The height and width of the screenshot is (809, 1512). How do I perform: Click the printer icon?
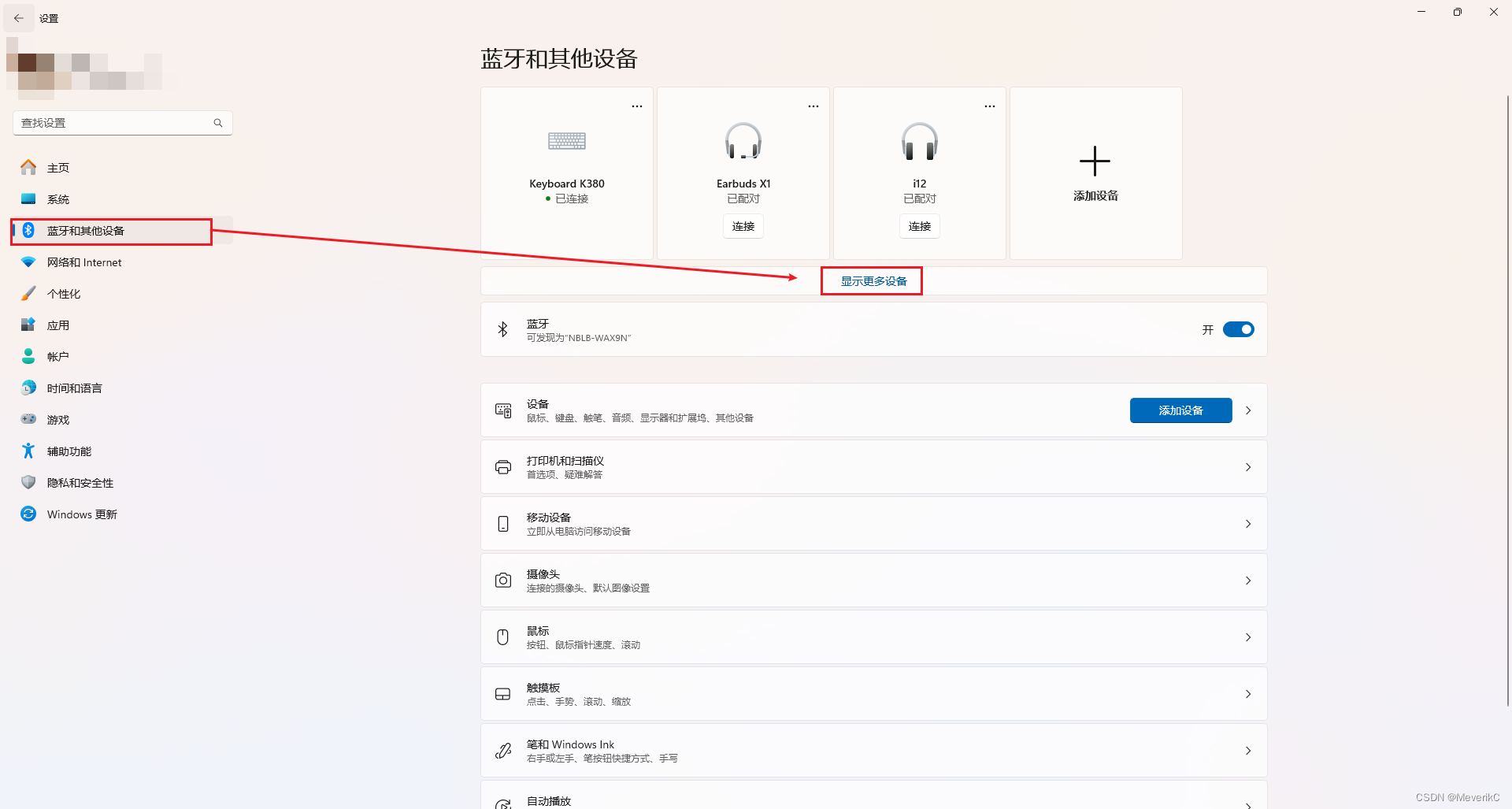click(503, 467)
